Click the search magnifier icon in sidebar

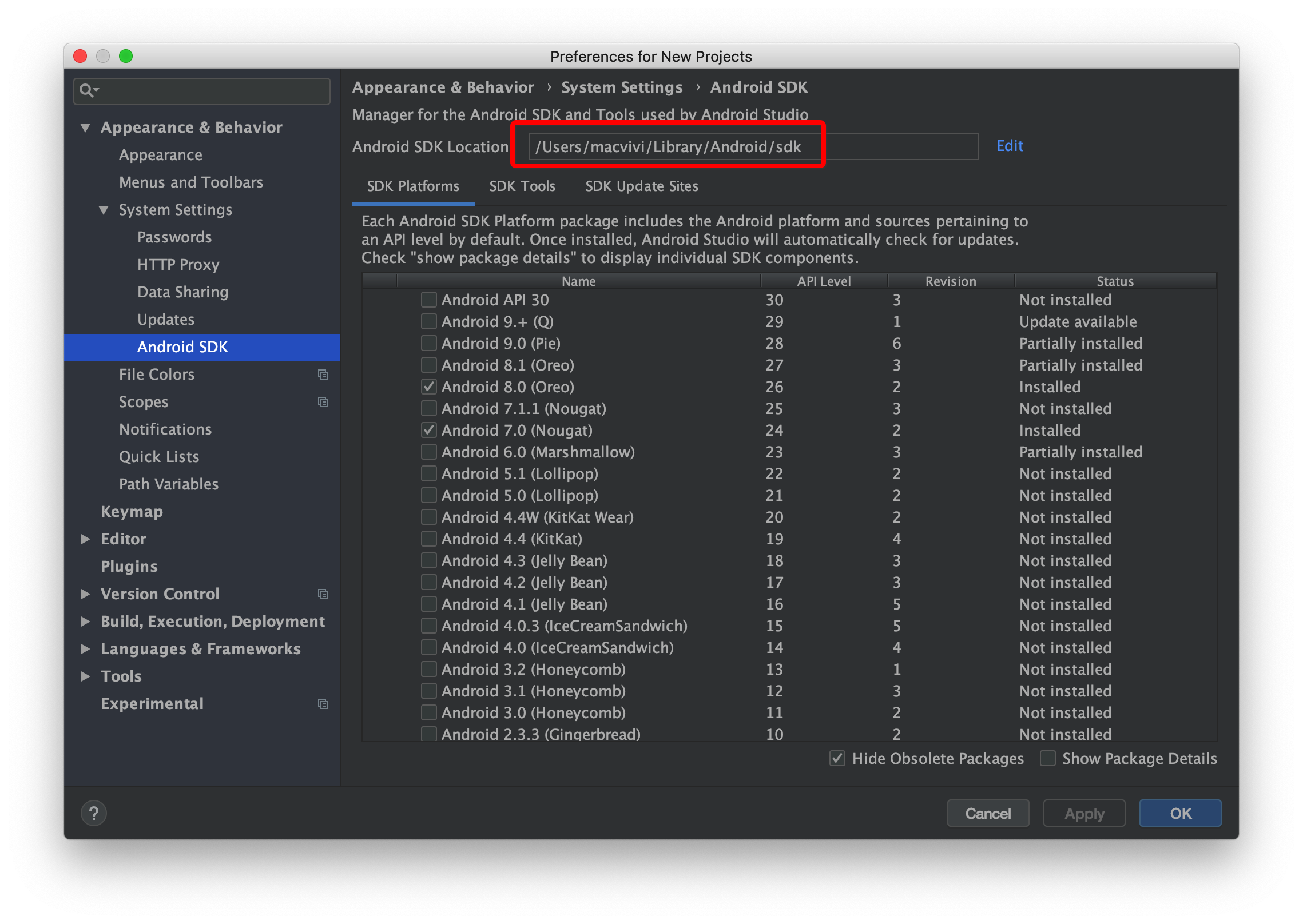tap(89, 90)
